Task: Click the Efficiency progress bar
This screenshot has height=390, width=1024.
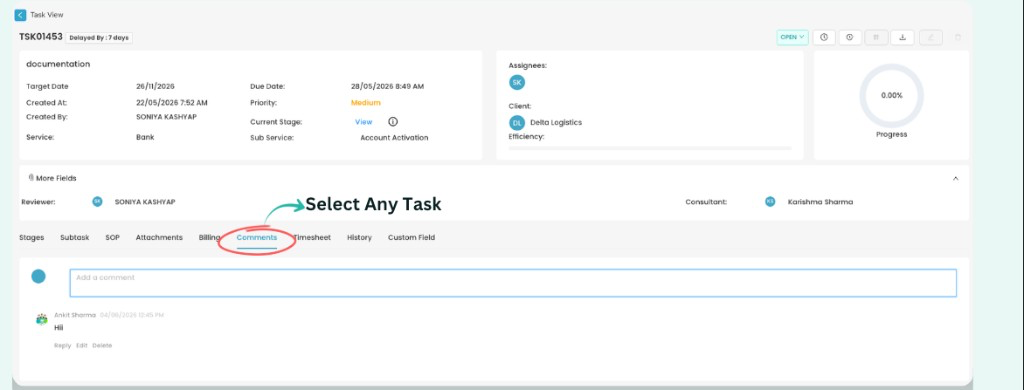Action: (650, 148)
